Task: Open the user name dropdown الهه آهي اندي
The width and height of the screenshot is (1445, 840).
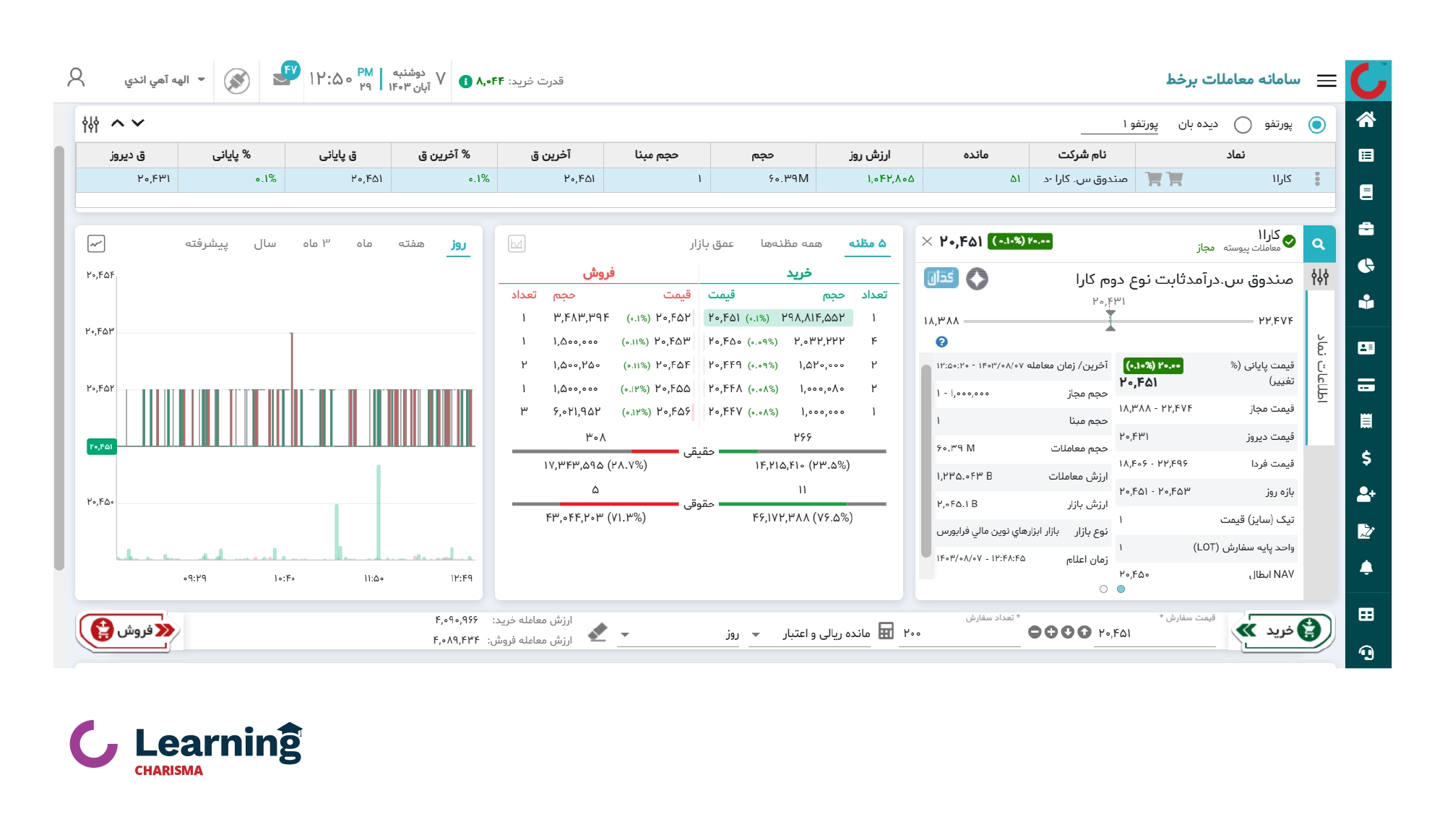Action: point(165,80)
